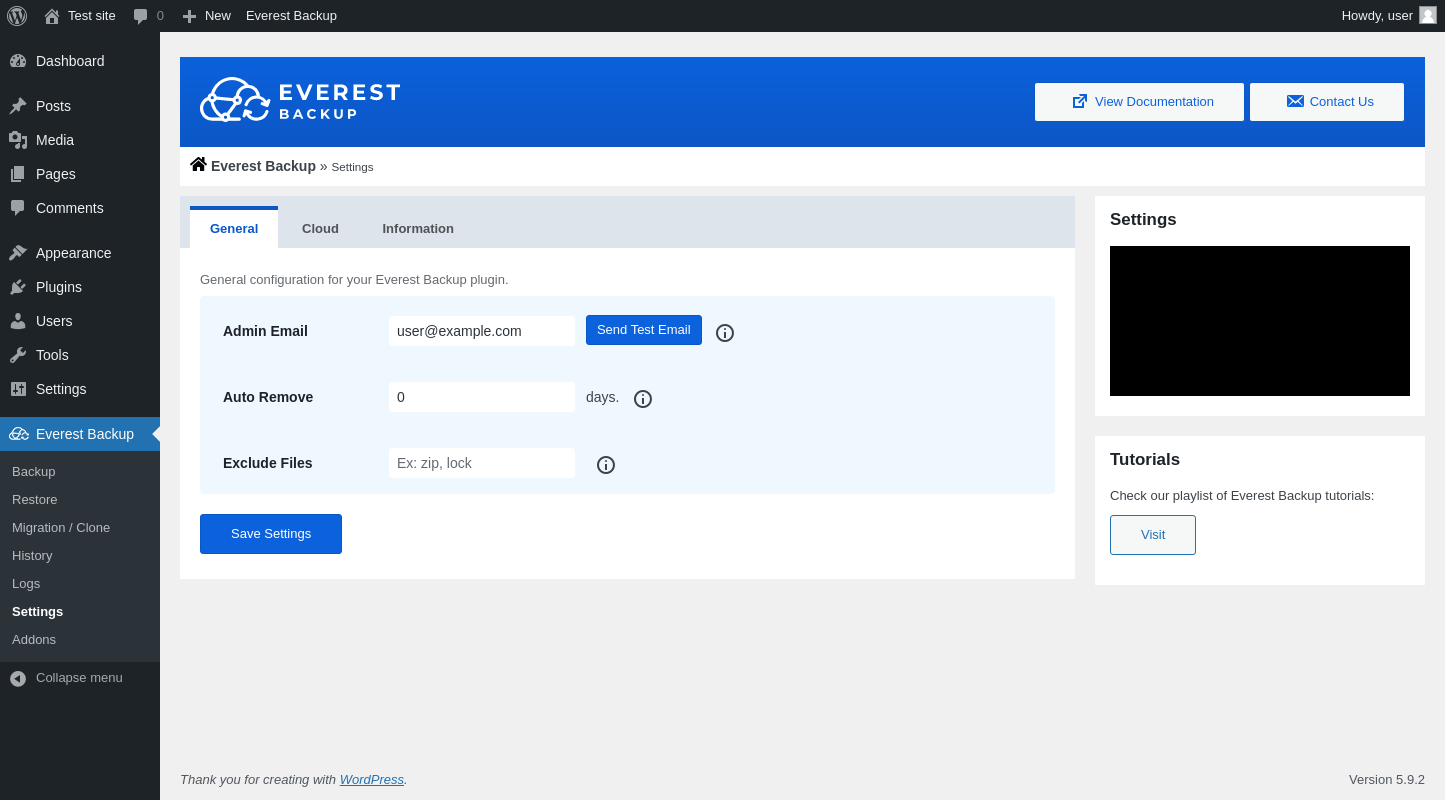Click the Plugins plug icon
This screenshot has width=1445, height=800.
18,287
